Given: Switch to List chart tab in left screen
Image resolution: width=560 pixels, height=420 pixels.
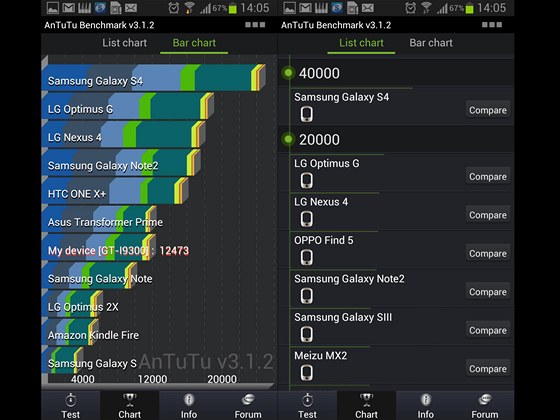Looking at the screenshot, I should coord(124,43).
